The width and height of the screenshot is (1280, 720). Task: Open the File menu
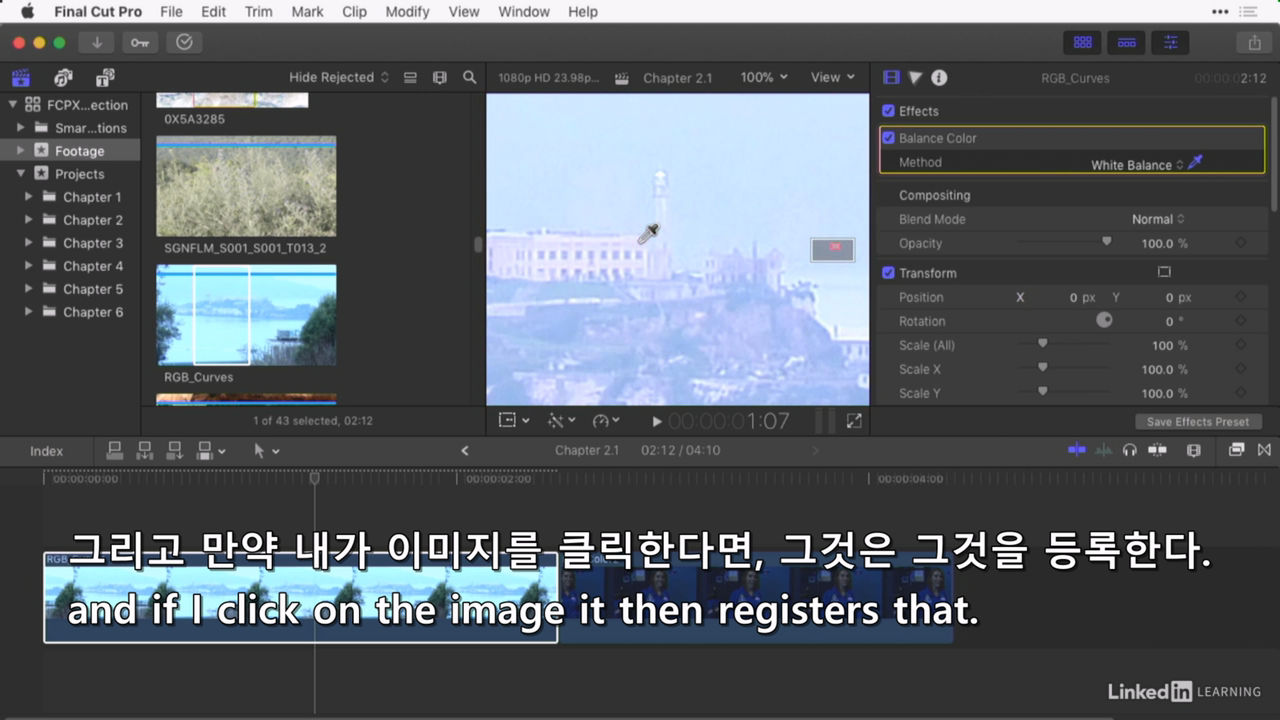click(x=171, y=12)
